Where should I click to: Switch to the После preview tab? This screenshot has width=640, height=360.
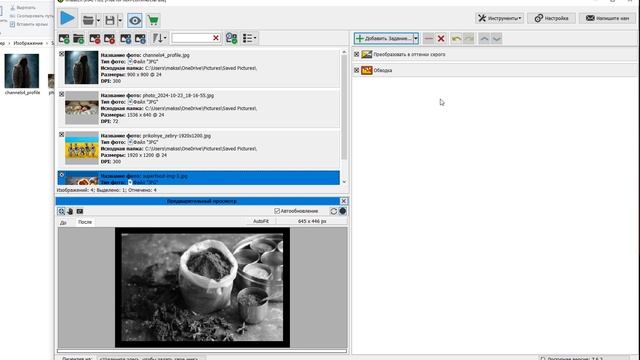point(85,222)
